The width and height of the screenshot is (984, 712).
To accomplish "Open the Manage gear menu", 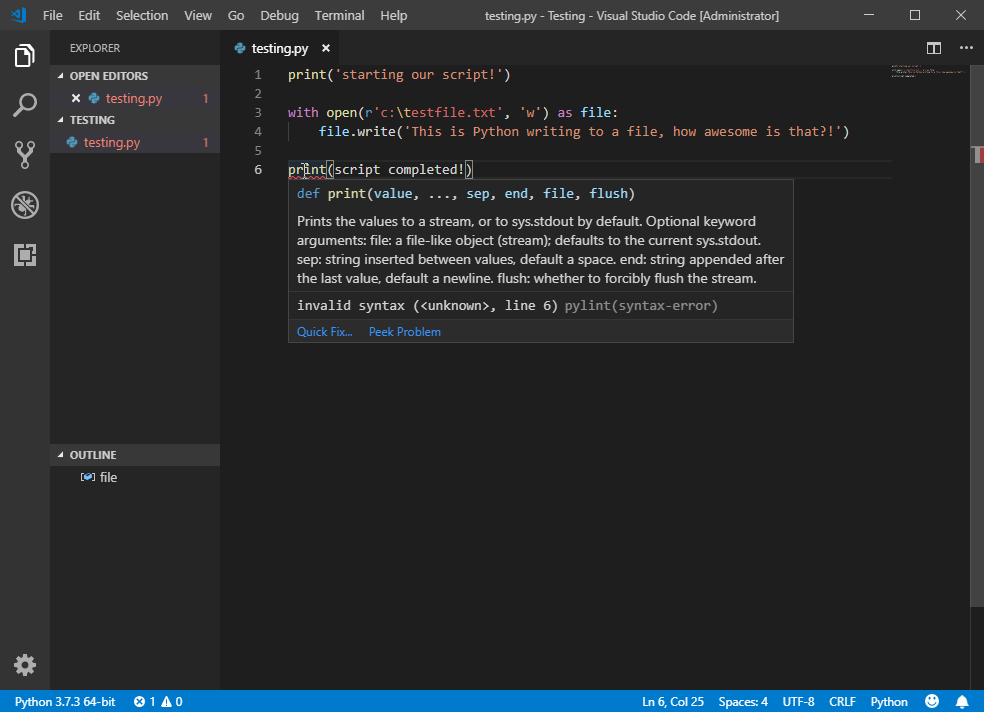I will click(24, 665).
